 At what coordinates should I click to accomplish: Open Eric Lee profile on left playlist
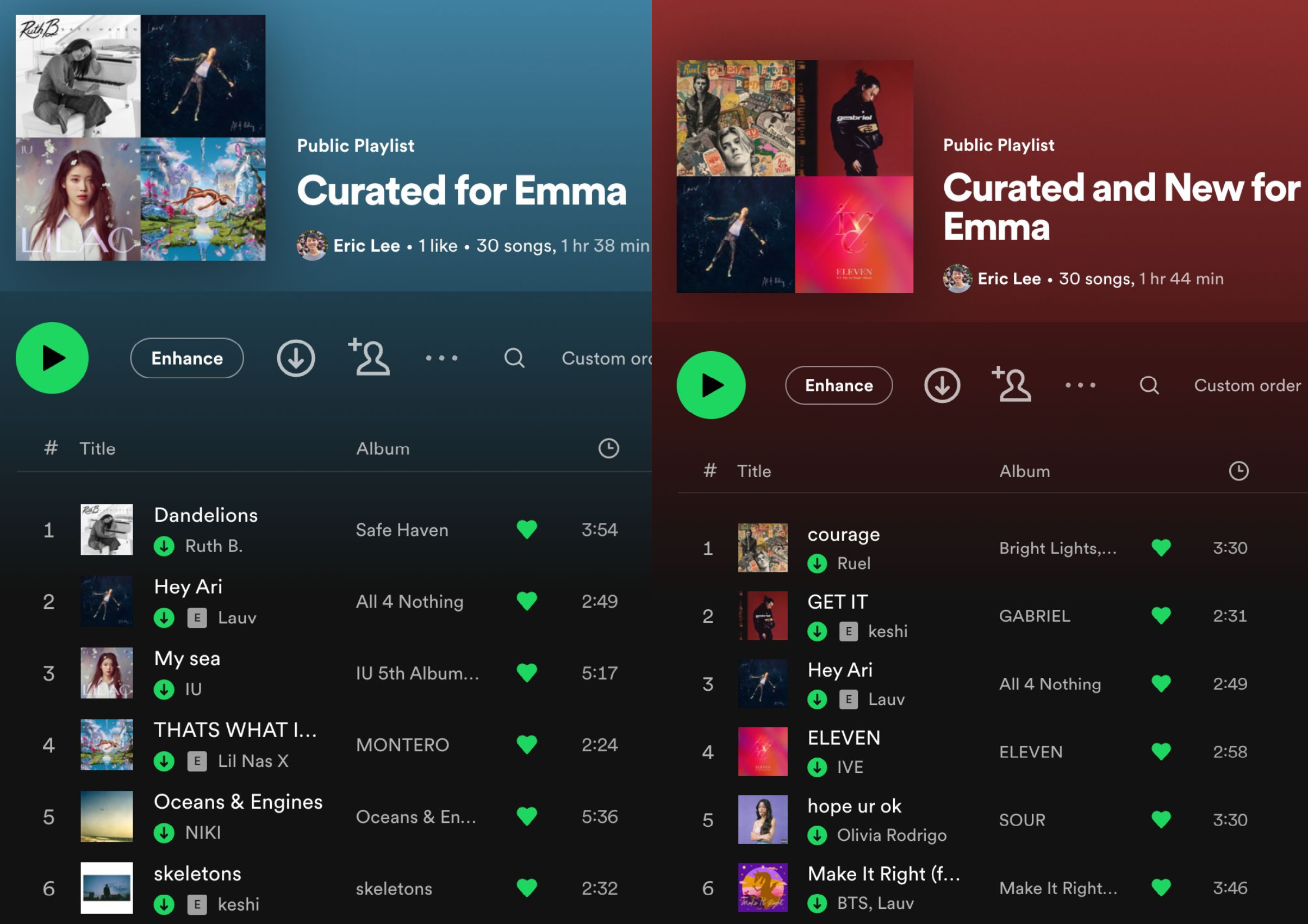pyautogui.click(x=366, y=246)
